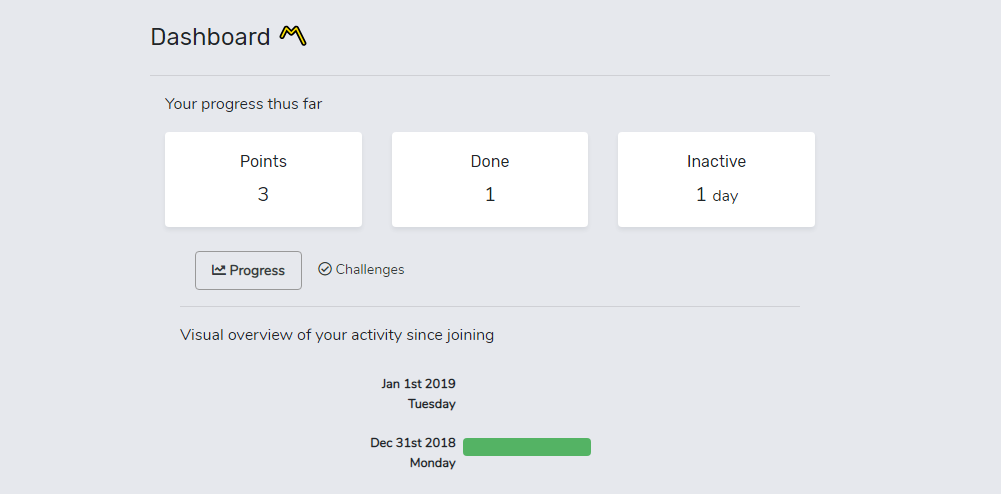Image resolution: width=1001 pixels, height=494 pixels.
Task: Click the green Dec 31st activity bar
Action: coord(527,447)
